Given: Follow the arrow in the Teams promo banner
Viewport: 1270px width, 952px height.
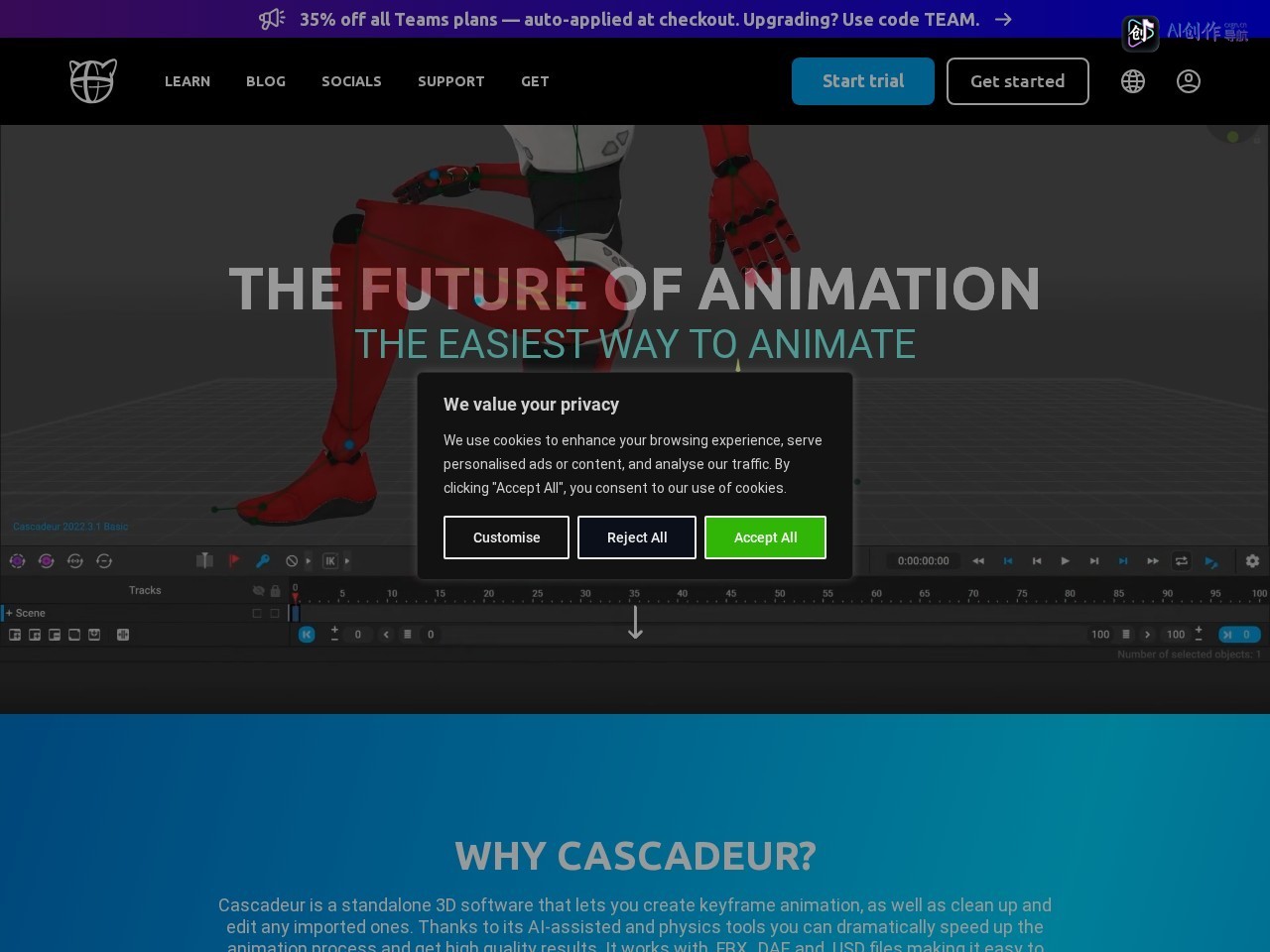Looking at the screenshot, I should tap(1004, 19).
